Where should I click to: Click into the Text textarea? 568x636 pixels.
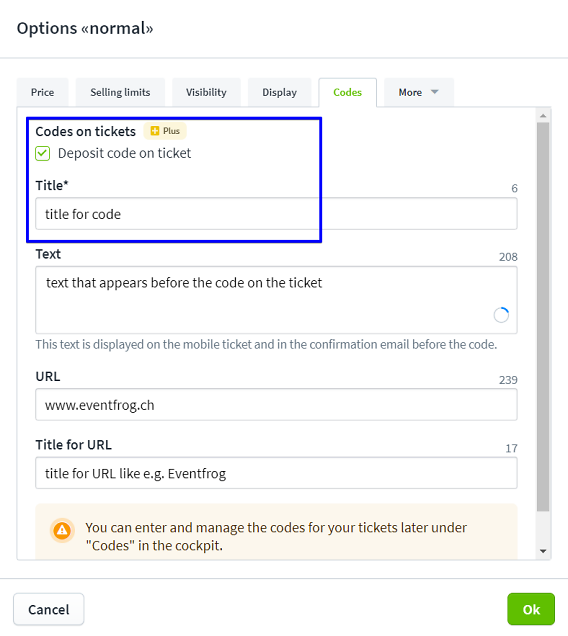(x=276, y=300)
